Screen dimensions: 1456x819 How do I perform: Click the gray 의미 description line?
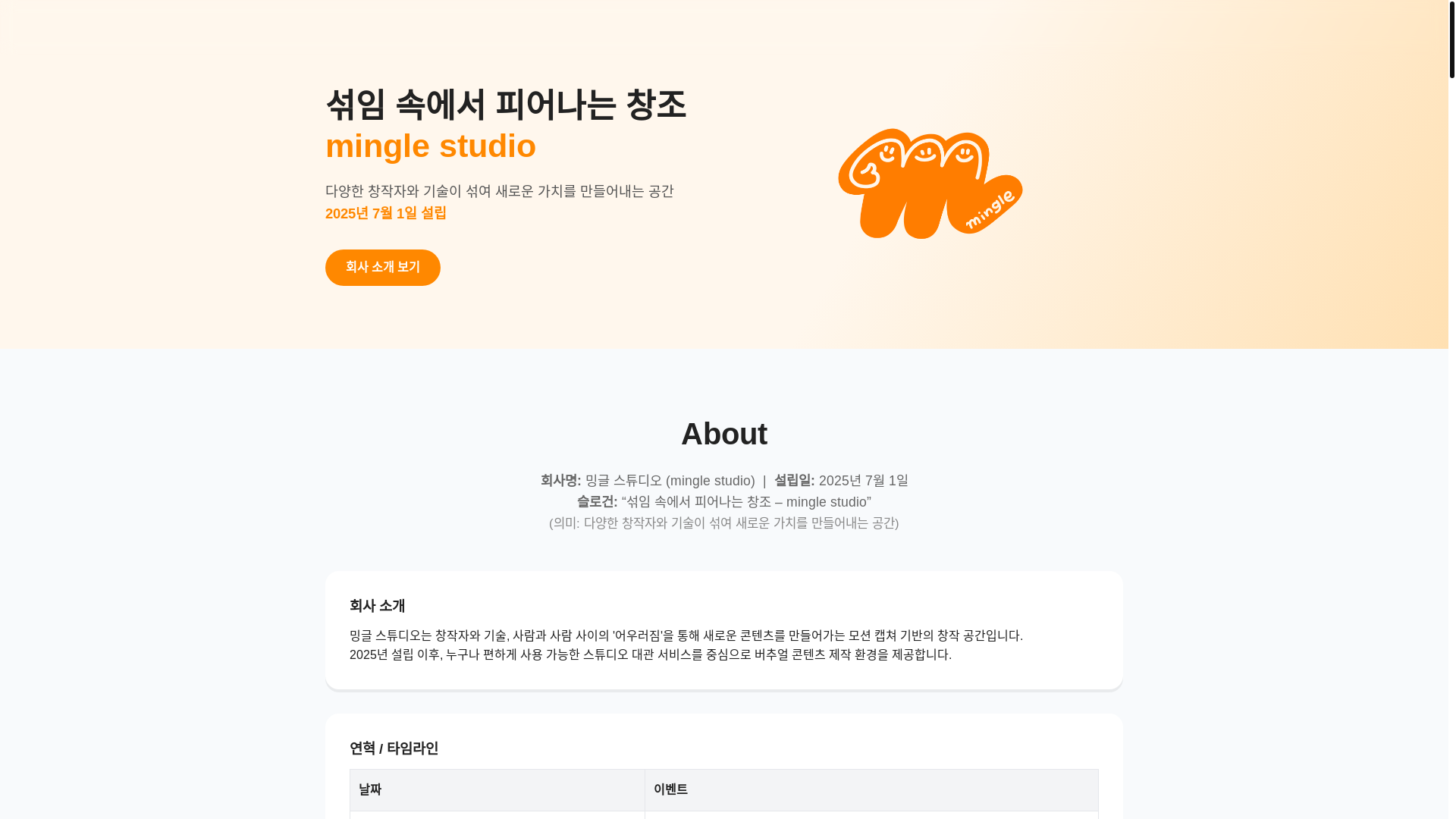click(723, 523)
